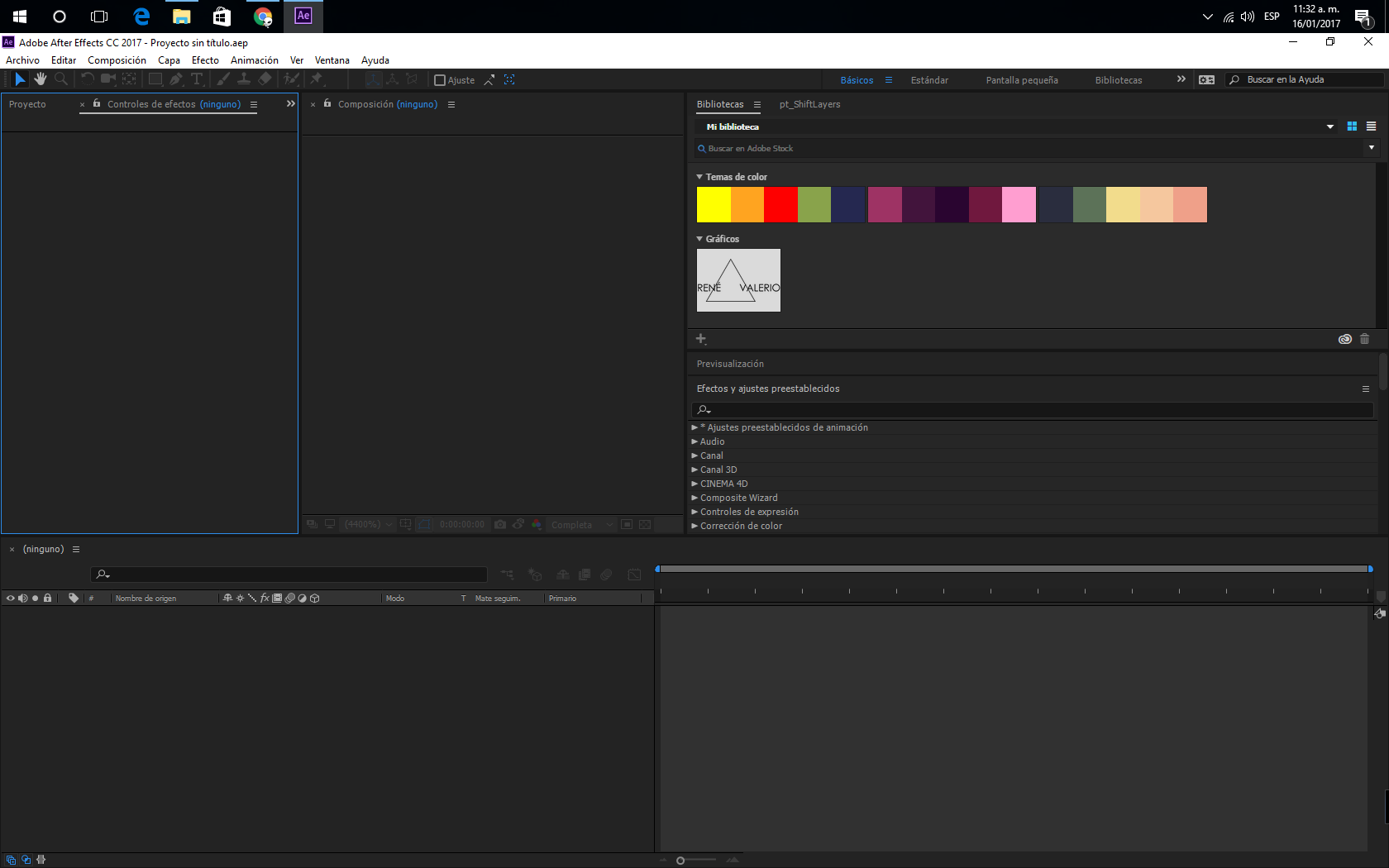Click the workspace reset icon beside help search
This screenshot has width=1389, height=868.
click(1207, 80)
